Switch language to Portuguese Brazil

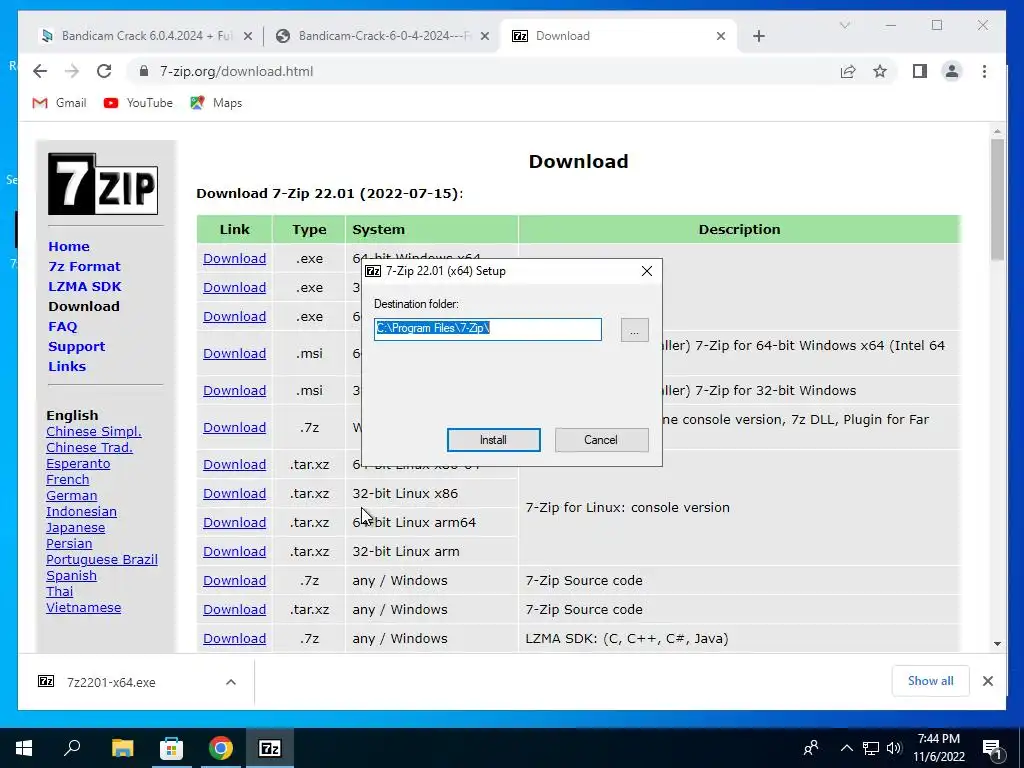[101, 560]
